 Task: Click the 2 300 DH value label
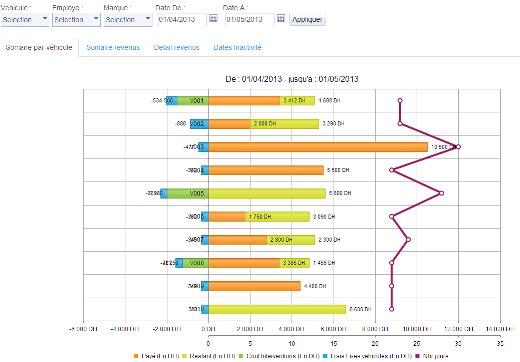(329, 240)
